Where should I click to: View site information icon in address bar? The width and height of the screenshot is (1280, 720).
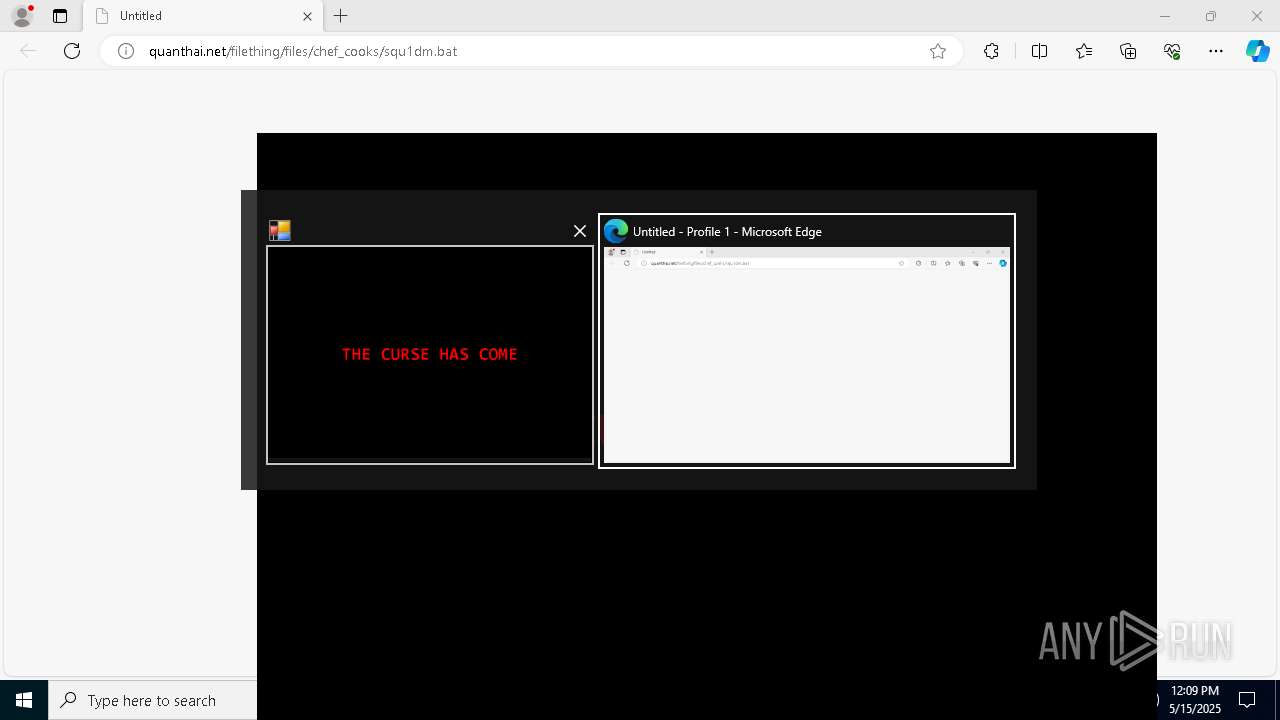point(126,51)
